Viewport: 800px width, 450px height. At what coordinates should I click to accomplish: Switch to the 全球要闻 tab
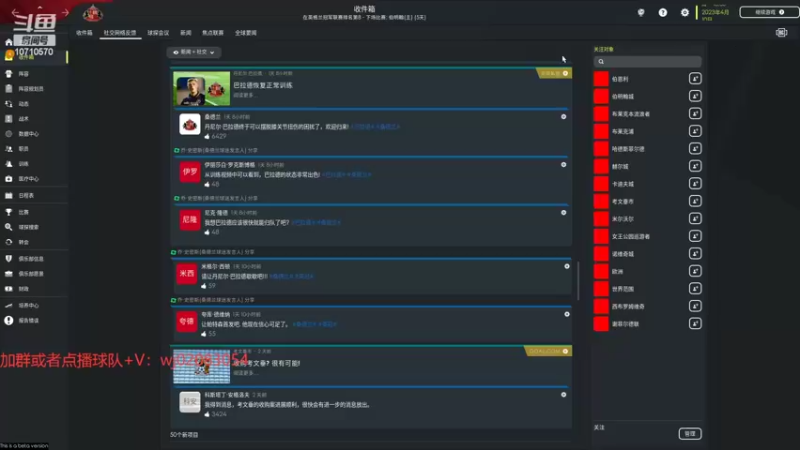[245, 33]
